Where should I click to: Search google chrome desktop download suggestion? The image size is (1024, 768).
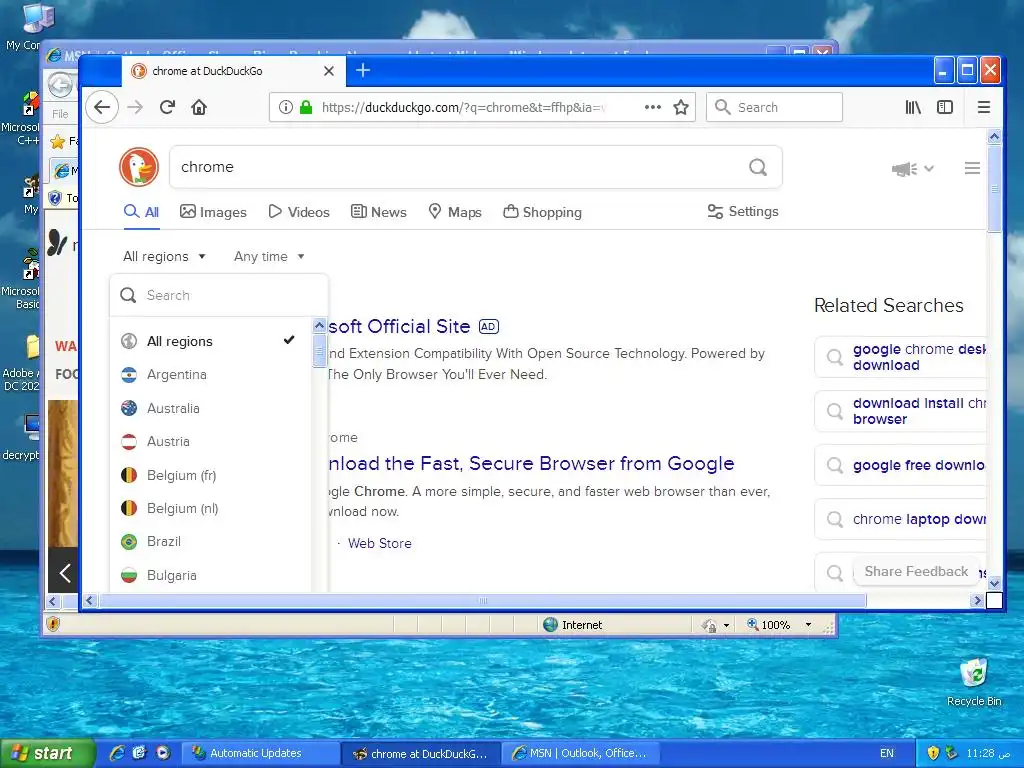click(x=901, y=357)
